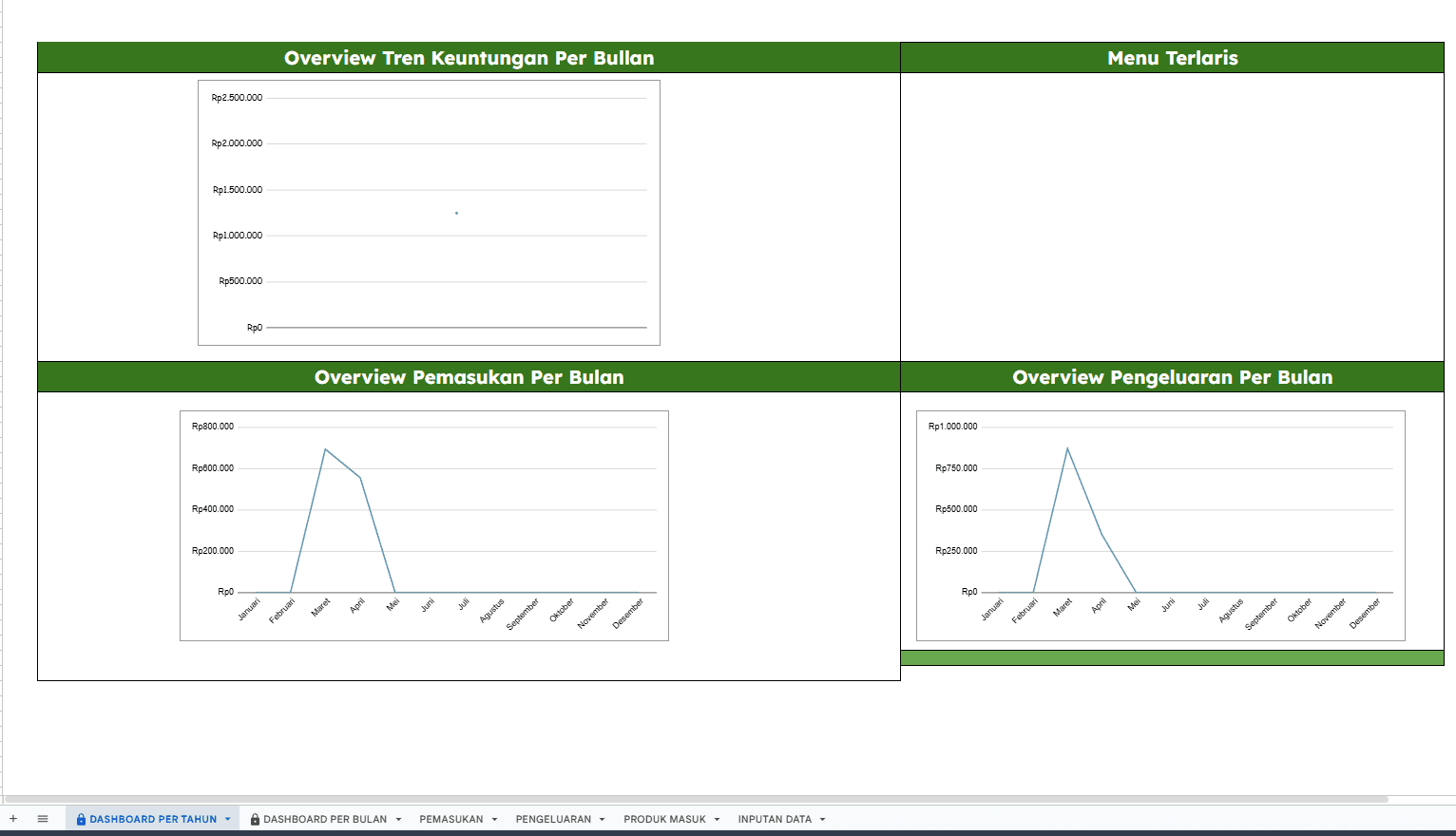Select the Pemasukan line chart
The height and width of the screenshot is (836, 1456).
[x=424, y=525]
